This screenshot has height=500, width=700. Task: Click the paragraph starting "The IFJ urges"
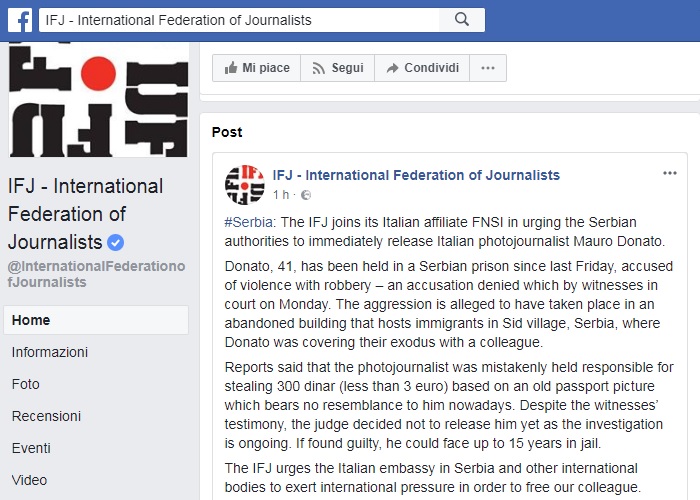coord(433,477)
